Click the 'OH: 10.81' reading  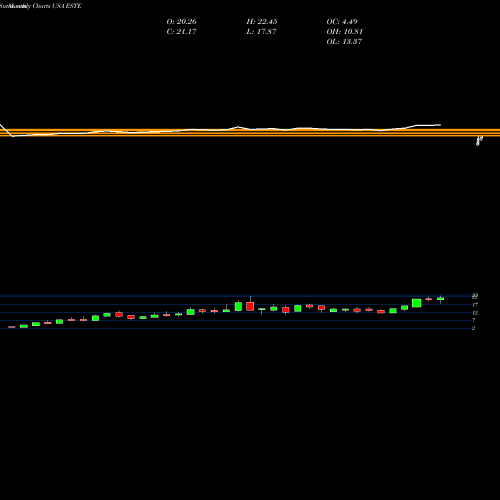344,32
